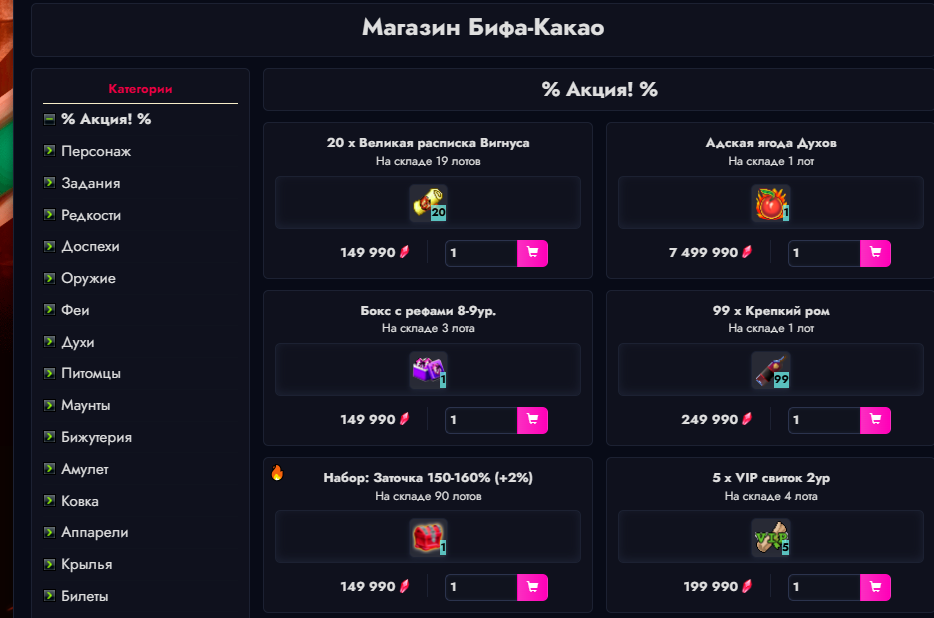Select the Бижутерия category

coord(96,437)
